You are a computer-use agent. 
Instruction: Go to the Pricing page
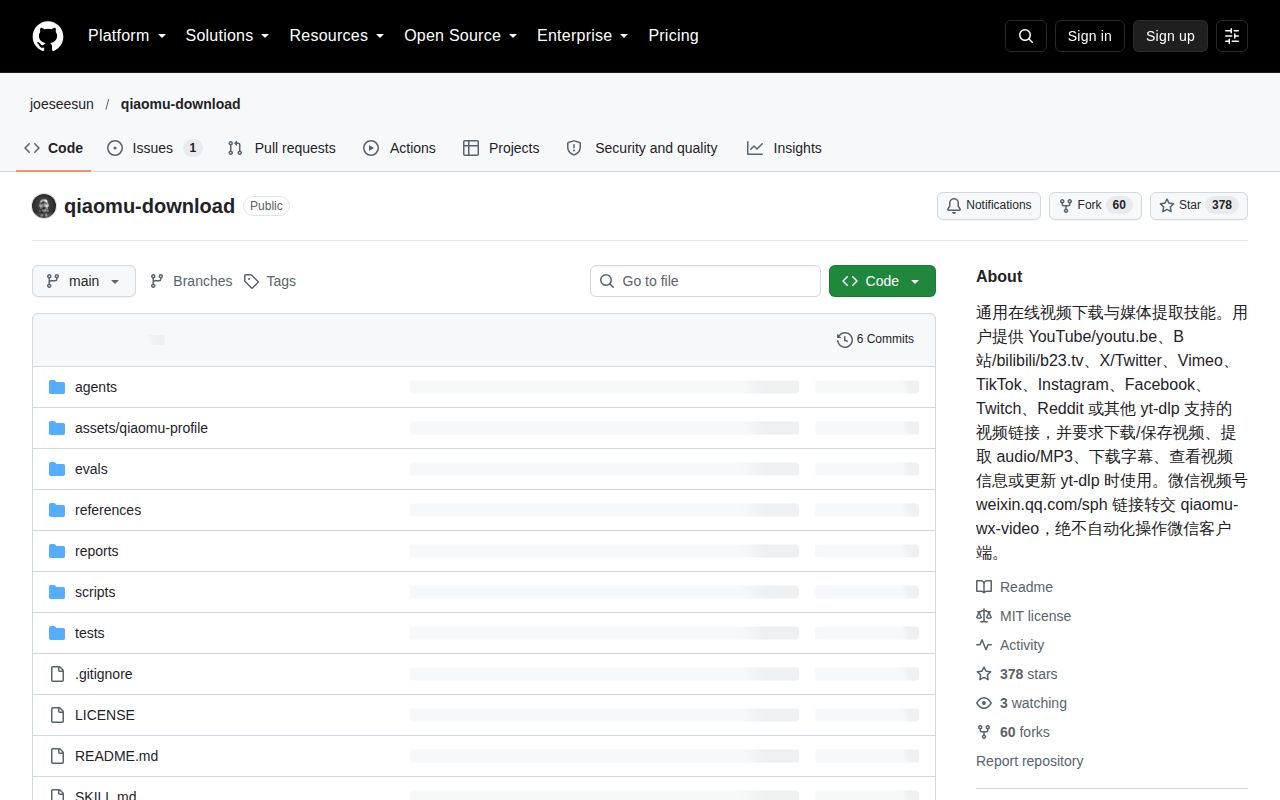(x=673, y=36)
